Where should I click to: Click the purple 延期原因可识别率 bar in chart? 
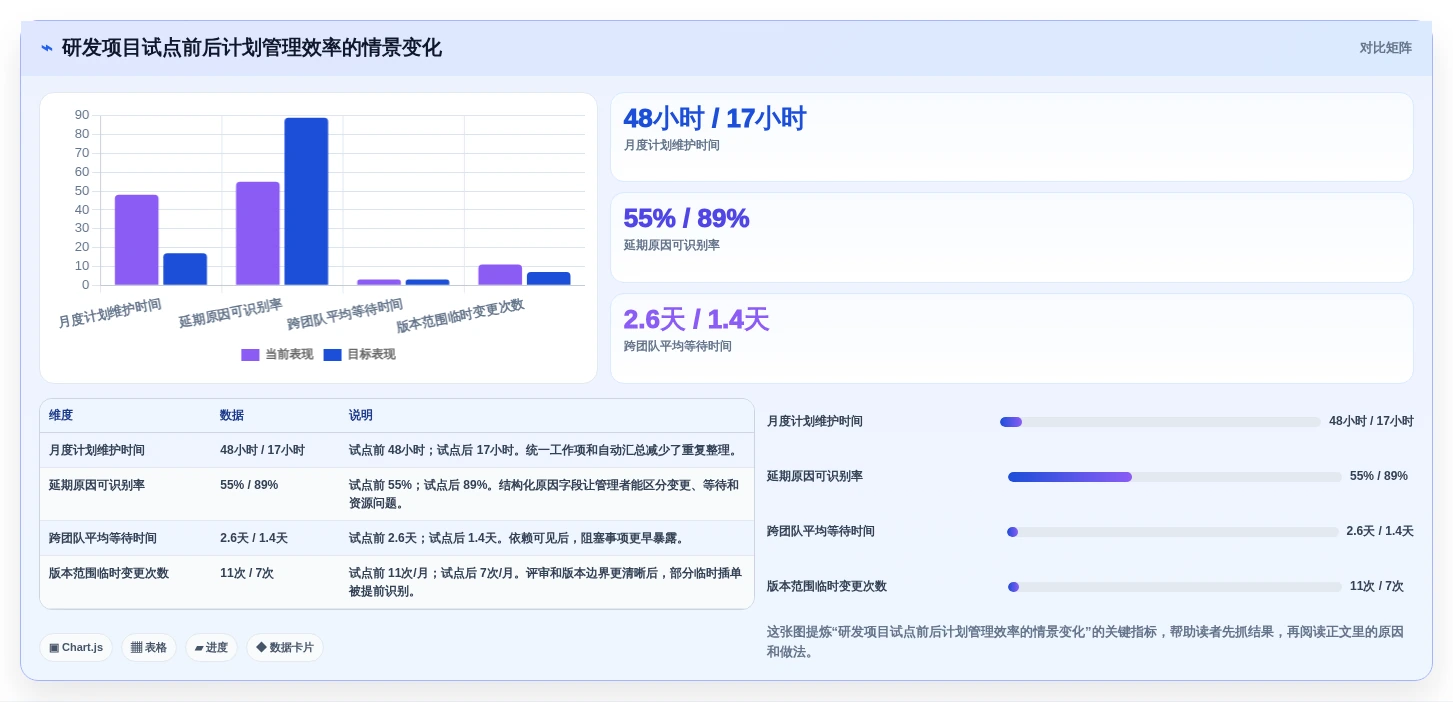[x=258, y=234]
